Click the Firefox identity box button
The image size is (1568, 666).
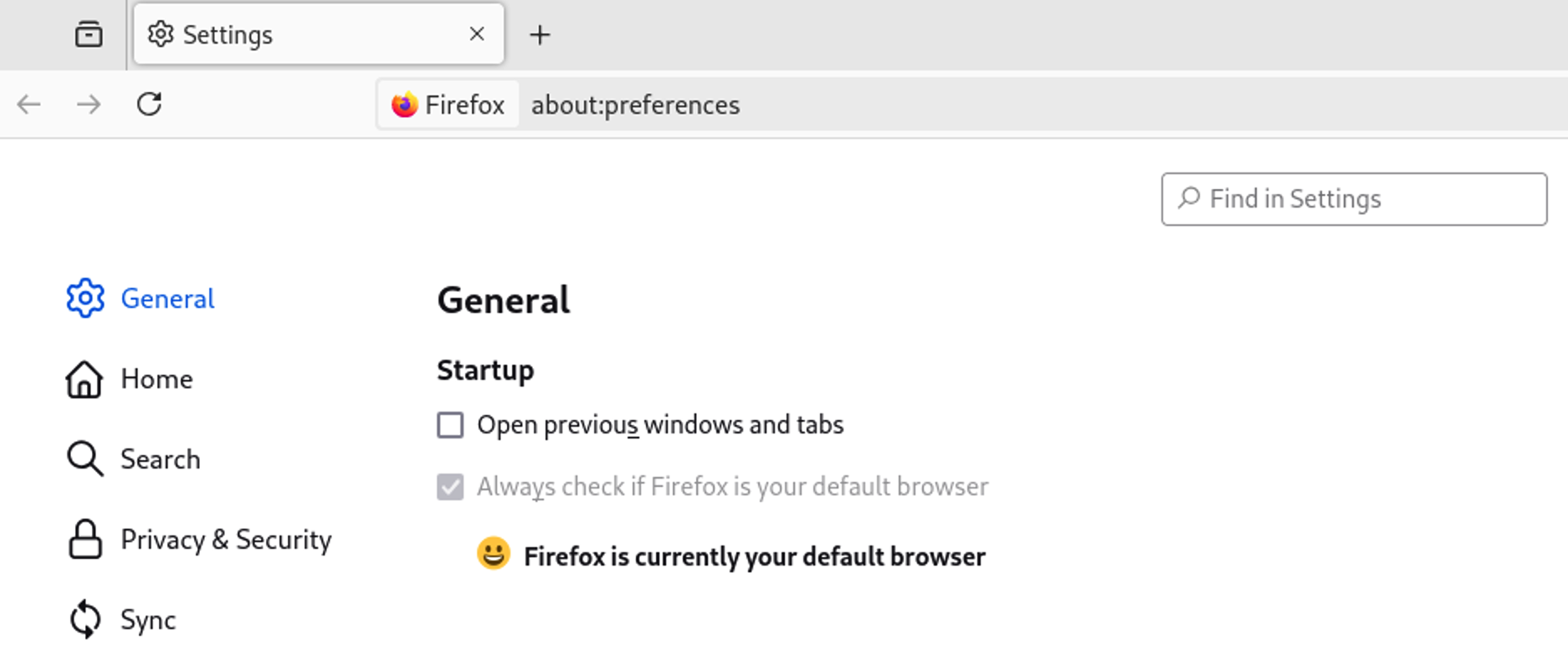[x=448, y=105]
